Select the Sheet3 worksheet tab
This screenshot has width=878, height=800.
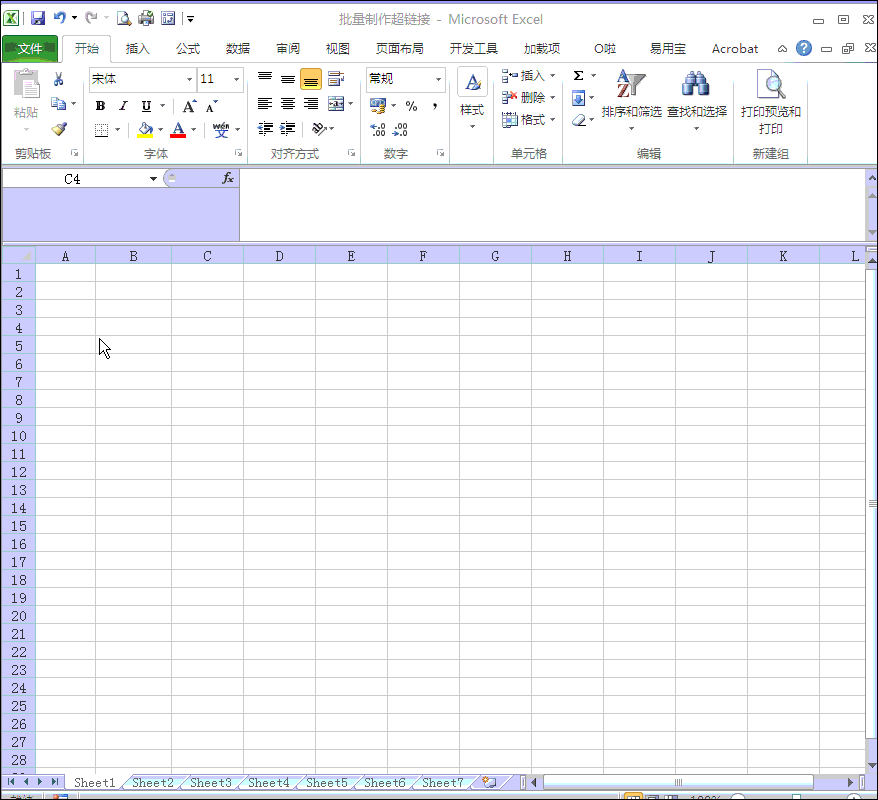(210, 783)
